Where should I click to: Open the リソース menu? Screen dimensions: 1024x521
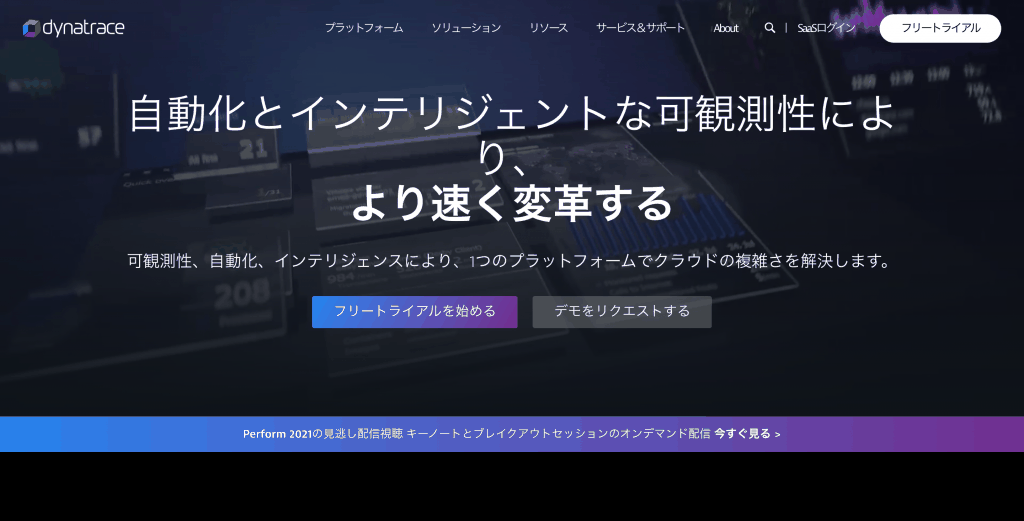(x=549, y=28)
